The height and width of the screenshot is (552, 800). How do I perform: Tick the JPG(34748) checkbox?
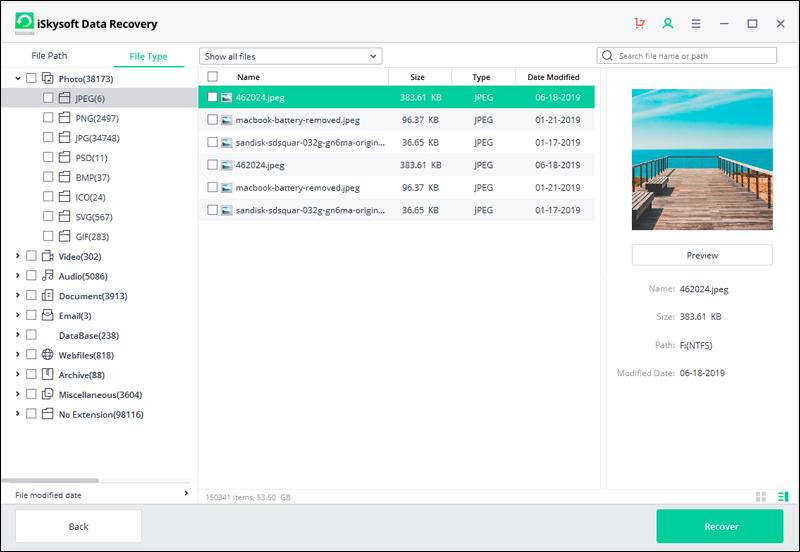(x=48, y=137)
